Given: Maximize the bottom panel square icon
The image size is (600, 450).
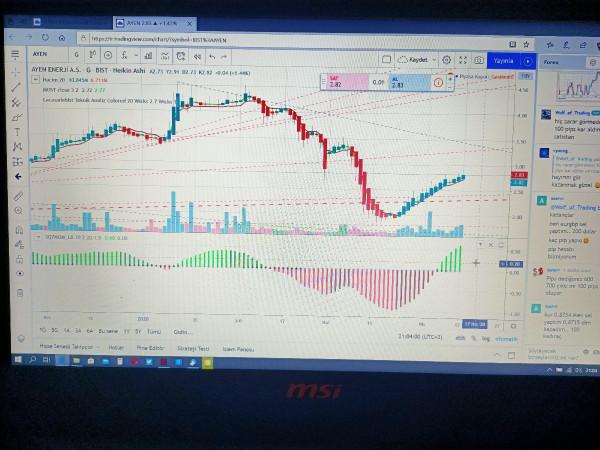Looking at the screenshot, I should coord(512,355).
